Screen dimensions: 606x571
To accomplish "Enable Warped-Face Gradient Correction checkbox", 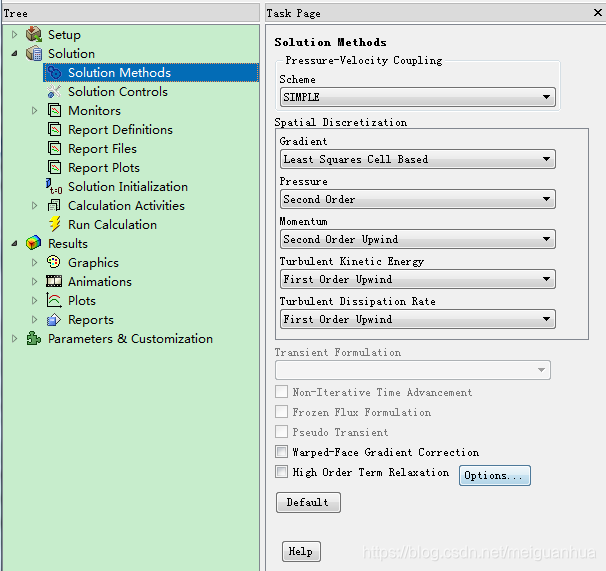I will tap(282, 452).
